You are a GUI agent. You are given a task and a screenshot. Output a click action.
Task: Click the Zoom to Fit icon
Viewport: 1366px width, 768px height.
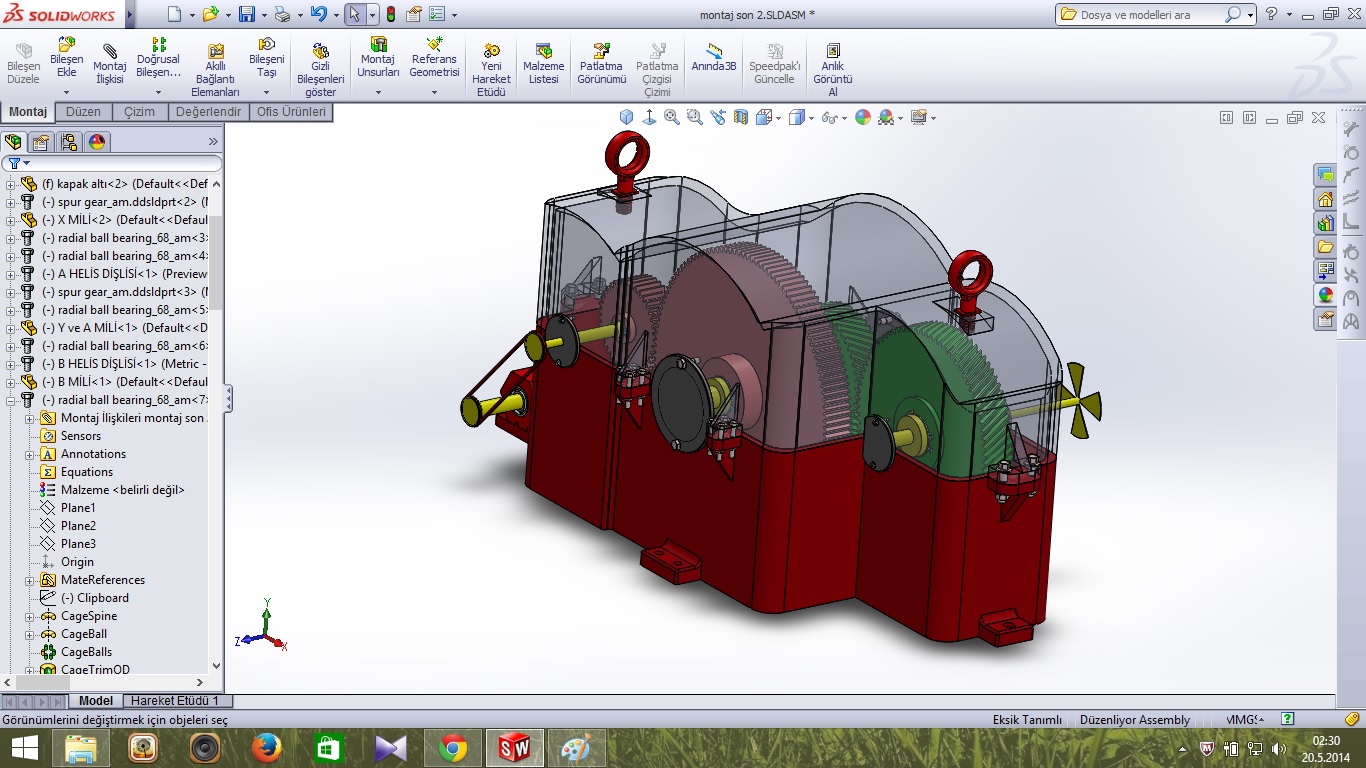click(x=672, y=117)
